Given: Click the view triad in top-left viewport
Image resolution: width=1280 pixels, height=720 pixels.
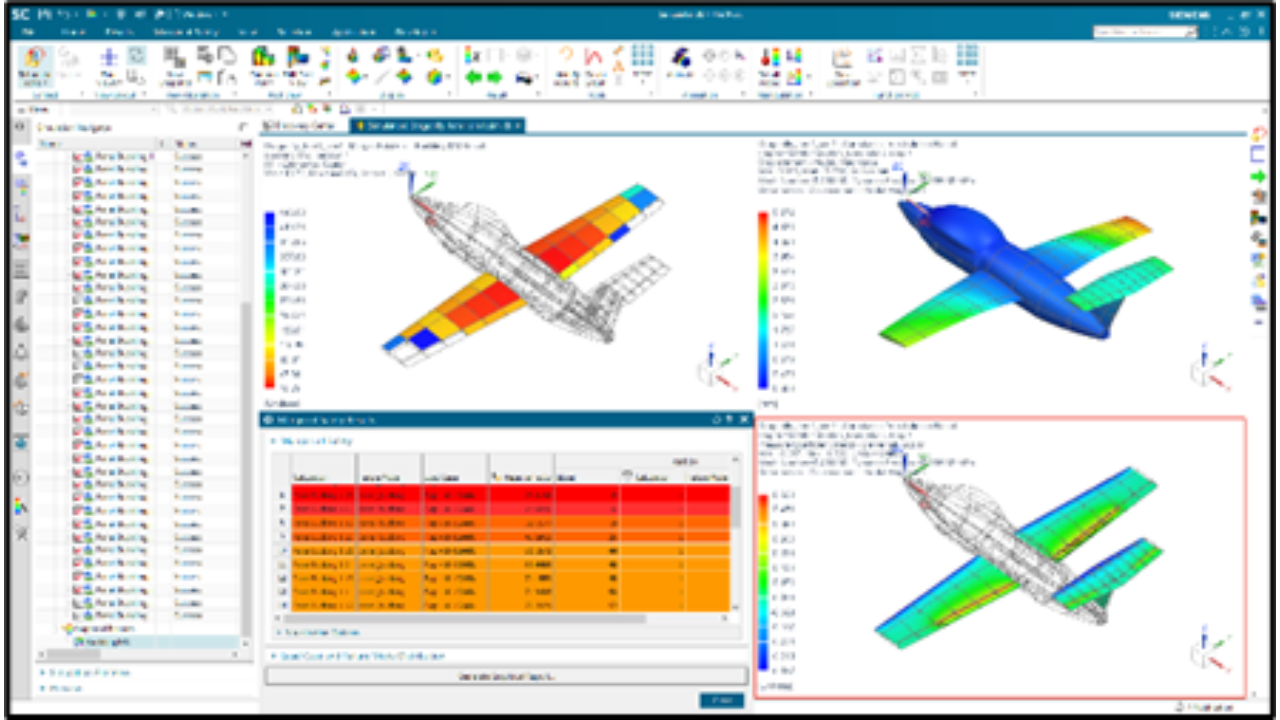Looking at the screenshot, I should coord(717,369).
